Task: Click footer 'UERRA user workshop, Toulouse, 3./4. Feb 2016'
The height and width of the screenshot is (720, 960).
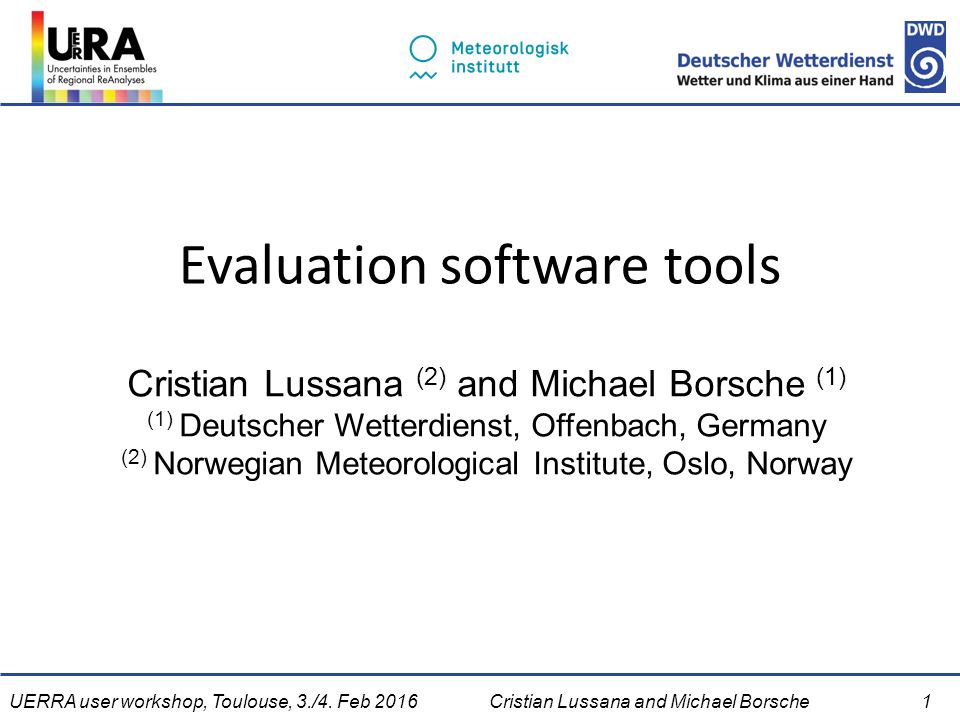Action: [214, 701]
